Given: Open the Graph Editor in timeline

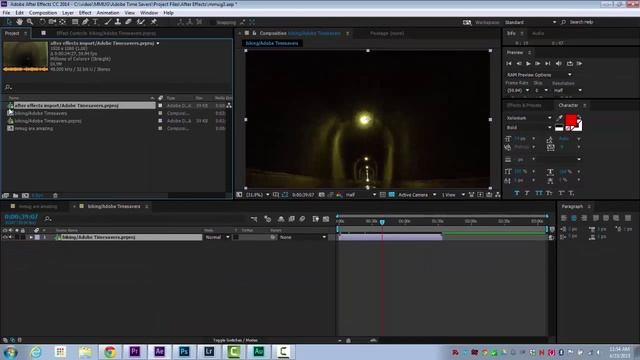Looking at the screenshot, I should (x=326, y=219).
